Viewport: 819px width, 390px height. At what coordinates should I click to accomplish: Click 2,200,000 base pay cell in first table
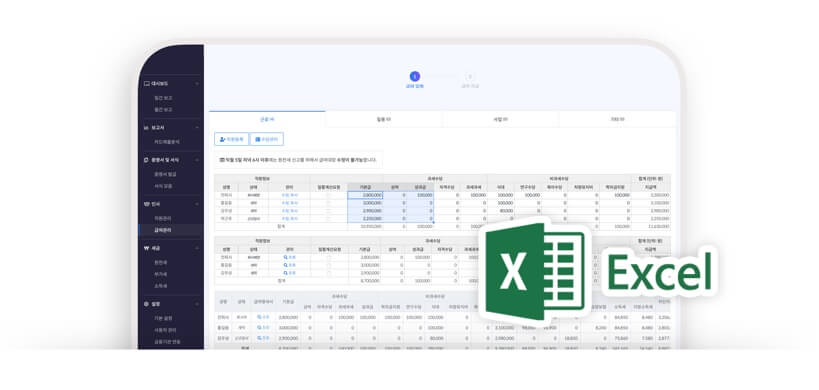[x=365, y=219]
